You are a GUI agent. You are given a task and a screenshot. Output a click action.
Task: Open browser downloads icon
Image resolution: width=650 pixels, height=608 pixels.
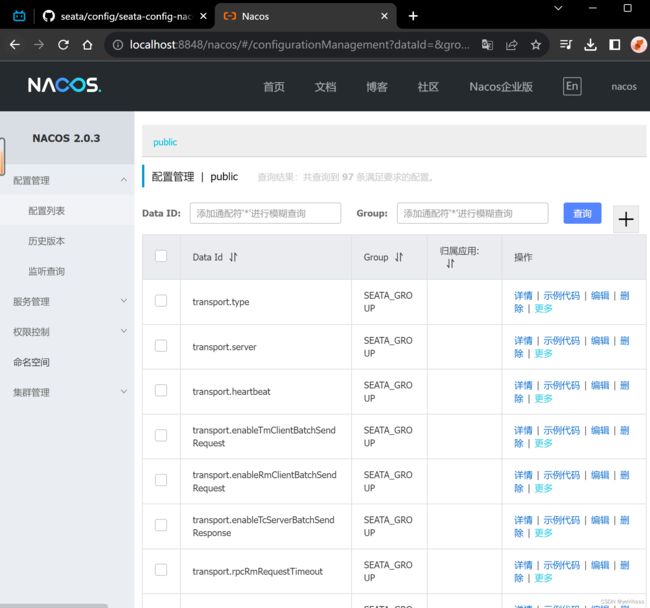pos(590,44)
